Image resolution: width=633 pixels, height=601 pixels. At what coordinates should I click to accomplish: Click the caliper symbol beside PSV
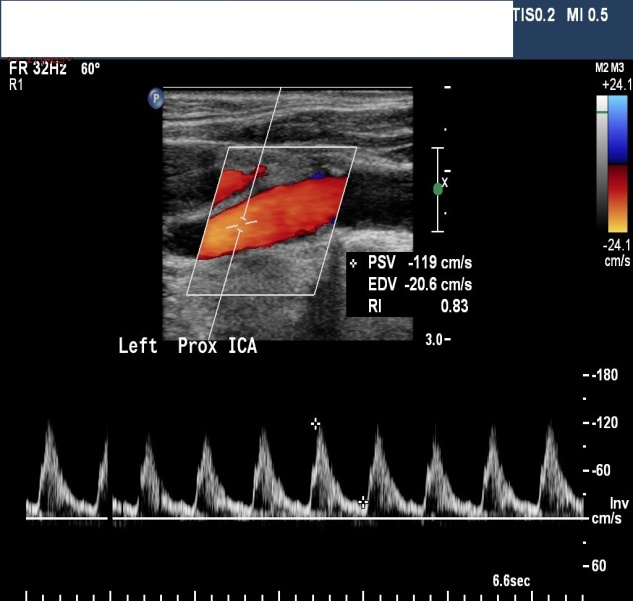[354, 262]
